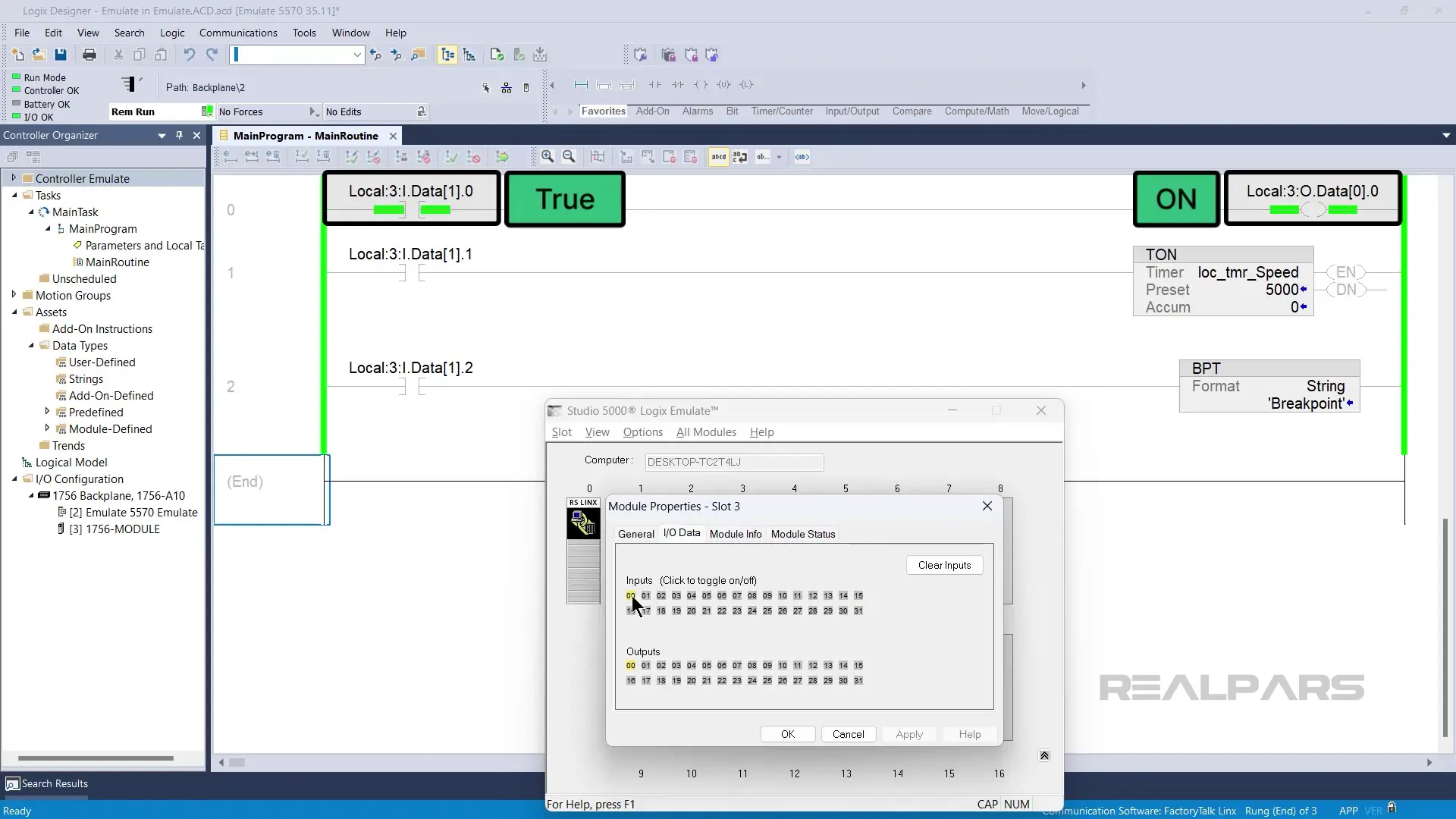The width and height of the screenshot is (1456, 819).
Task: Collapse the Tasks tree node
Action: pyautogui.click(x=14, y=195)
